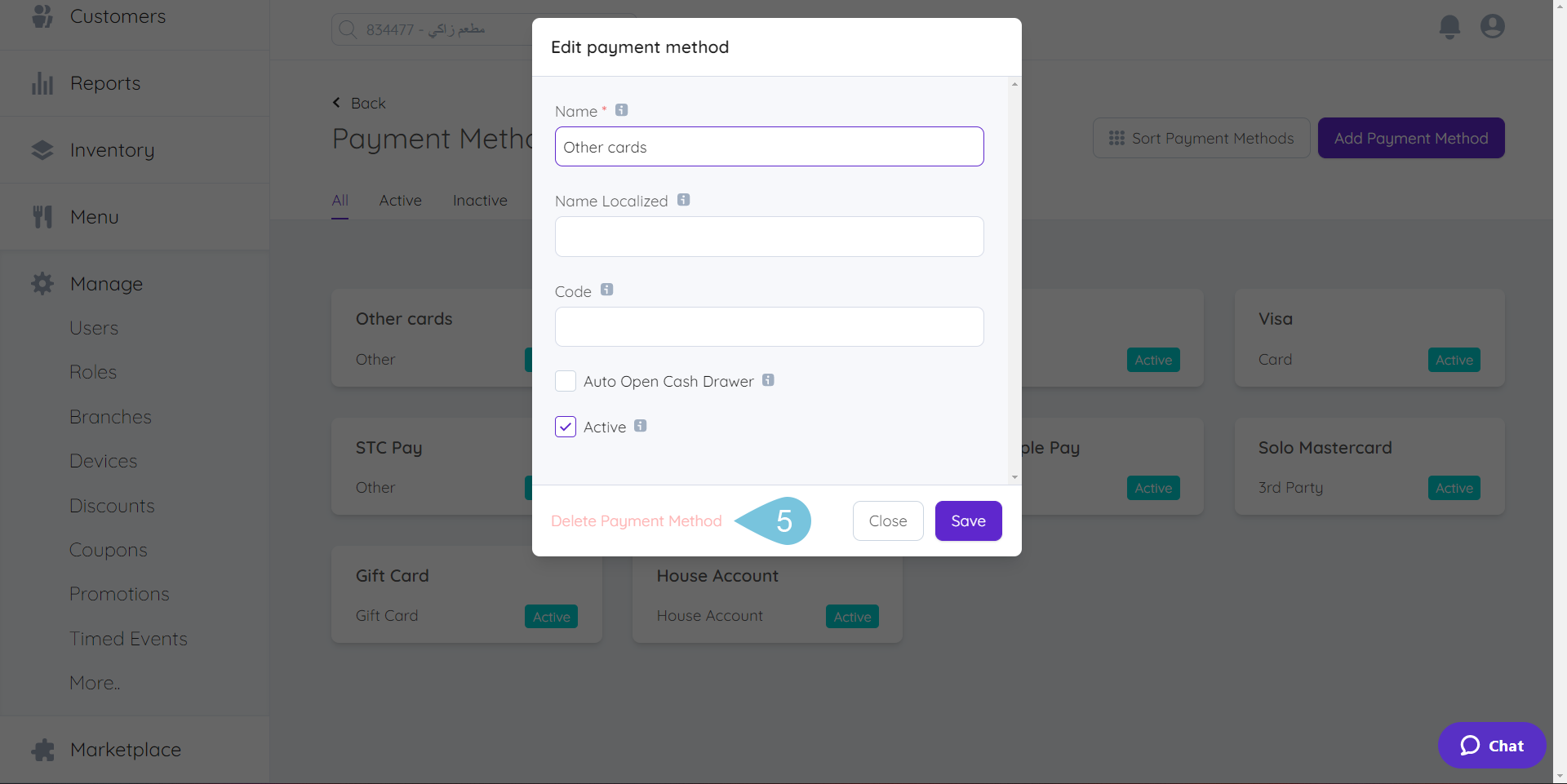
Task: Click the Customers sidebar icon
Action: tap(42, 16)
